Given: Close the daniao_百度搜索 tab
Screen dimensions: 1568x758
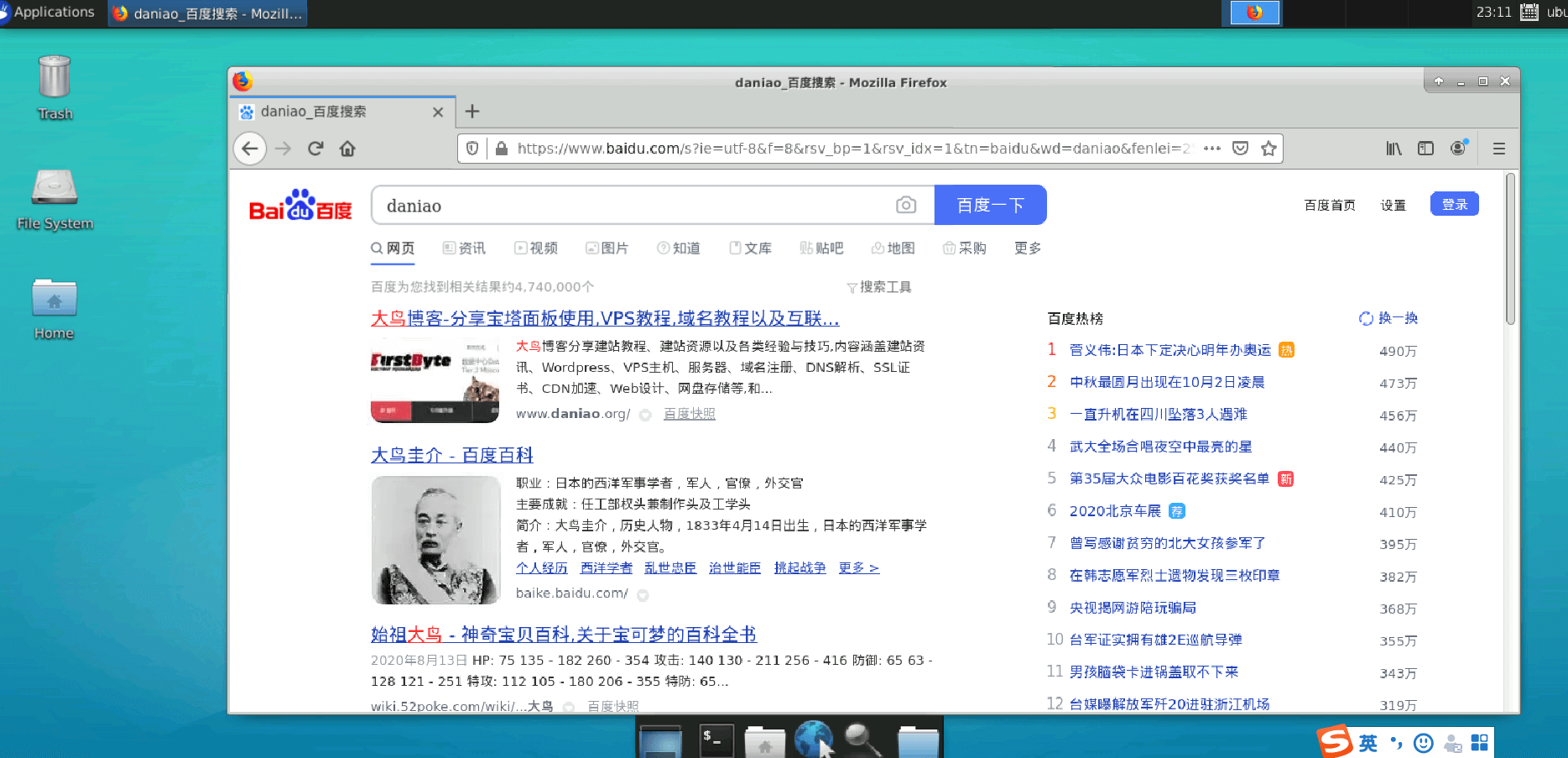Looking at the screenshot, I should [x=437, y=112].
